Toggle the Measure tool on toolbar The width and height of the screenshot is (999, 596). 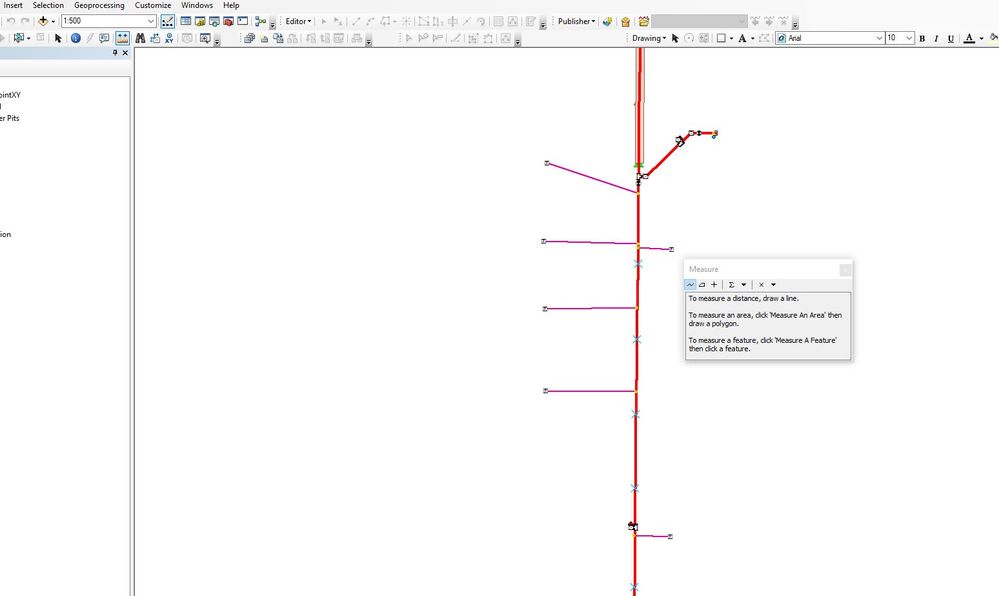(x=122, y=38)
